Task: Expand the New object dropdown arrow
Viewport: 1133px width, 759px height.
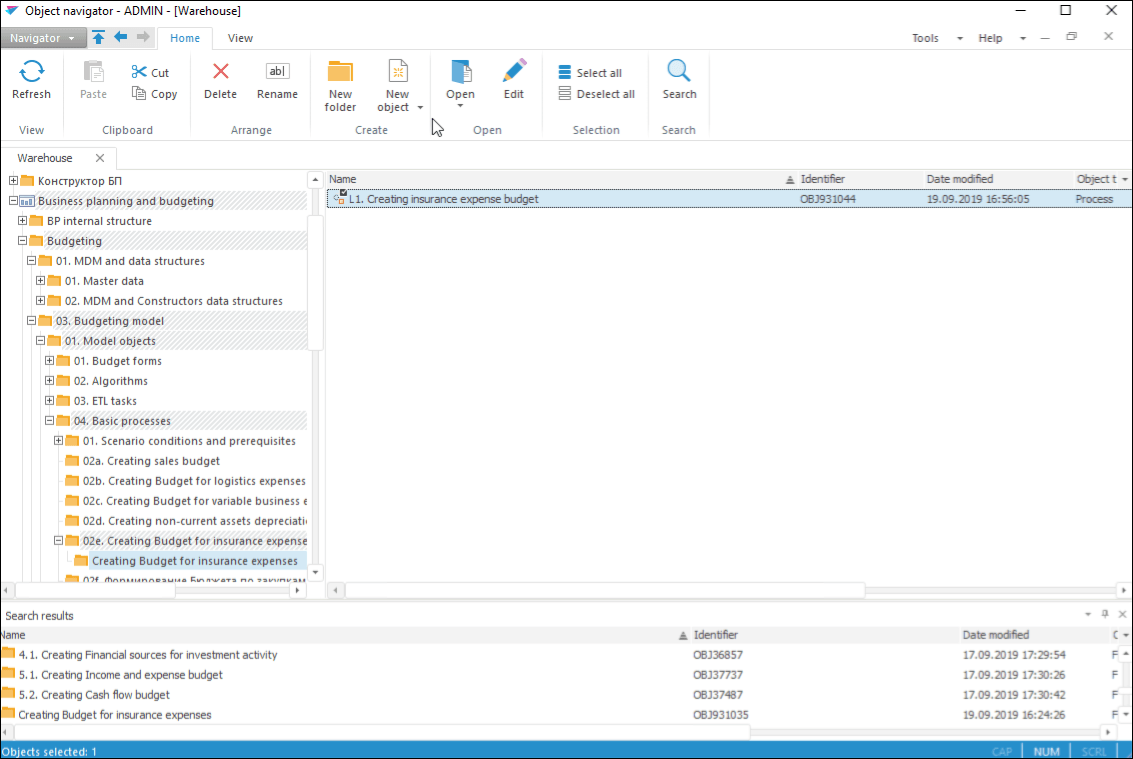Action: coord(420,108)
